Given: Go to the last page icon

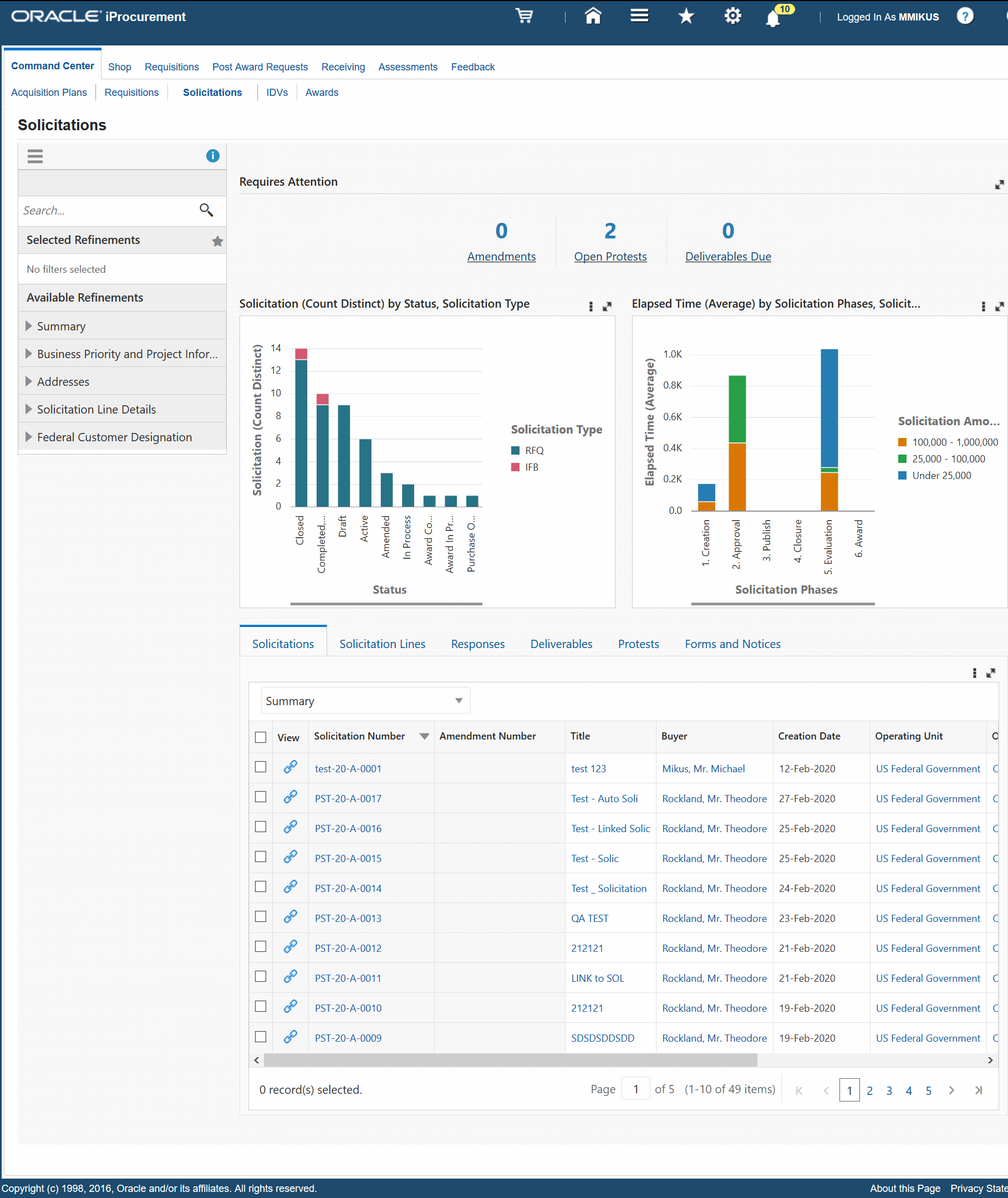Looking at the screenshot, I should pos(978,1090).
